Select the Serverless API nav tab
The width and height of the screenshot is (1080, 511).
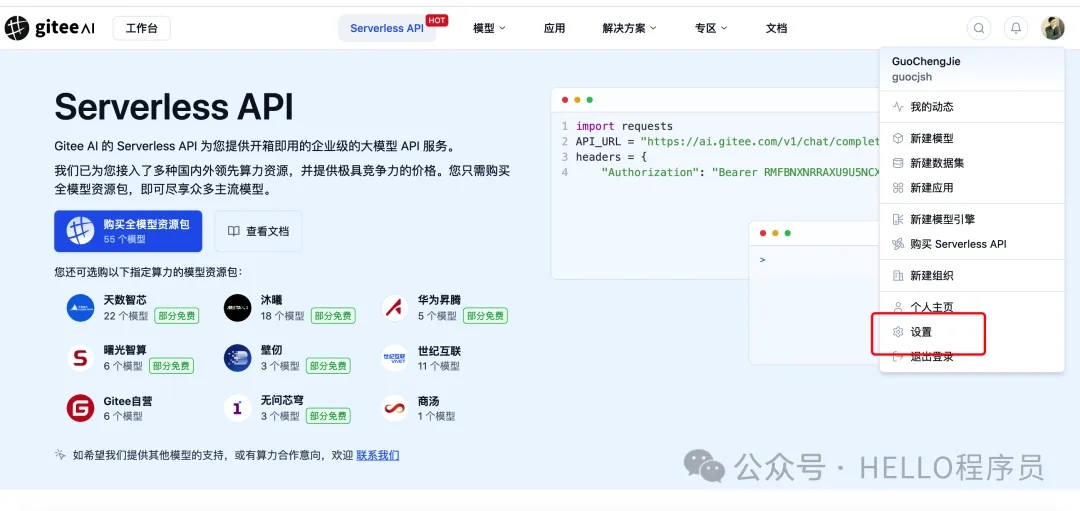[386, 28]
